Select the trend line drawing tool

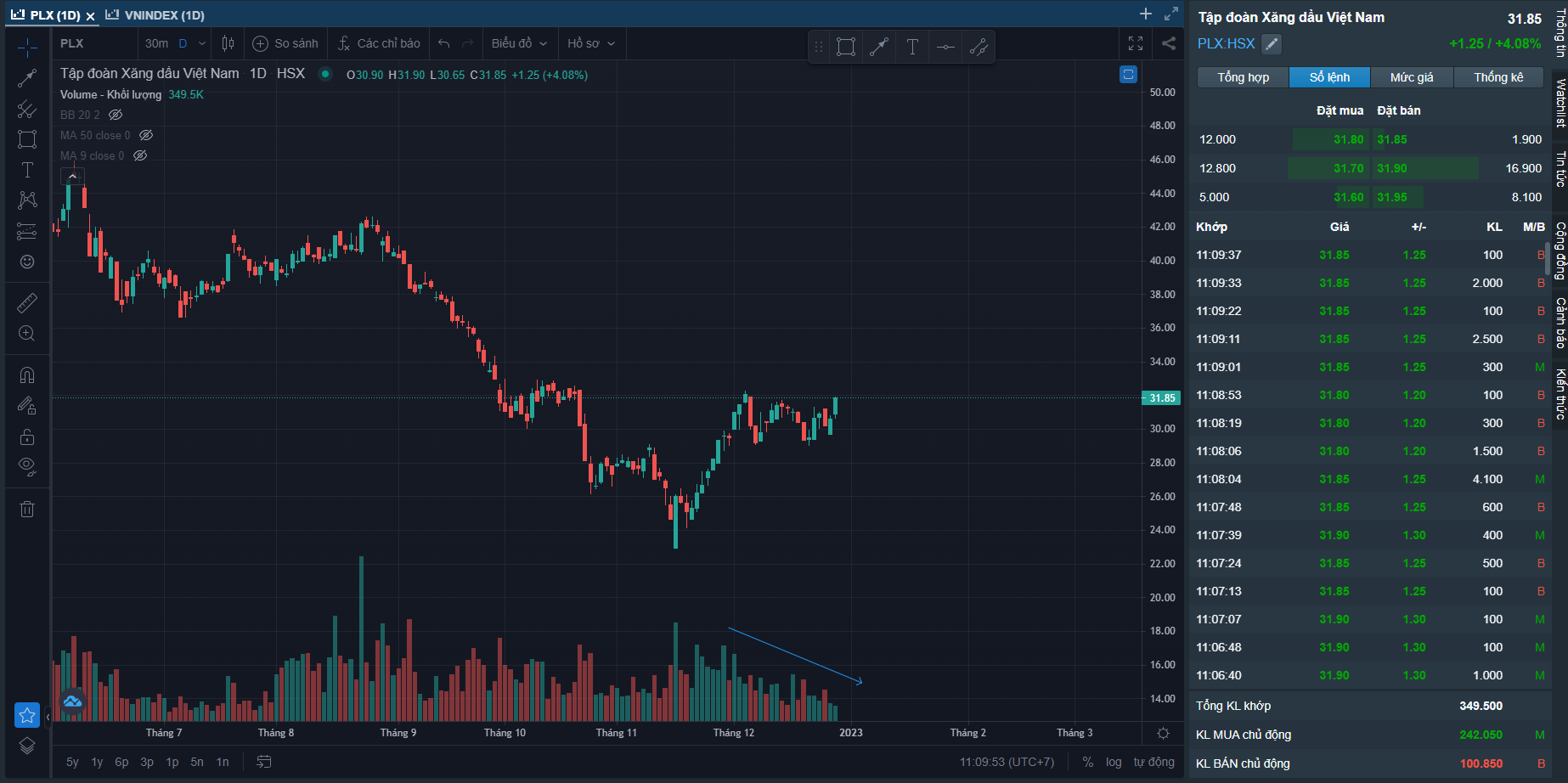coord(27,79)
